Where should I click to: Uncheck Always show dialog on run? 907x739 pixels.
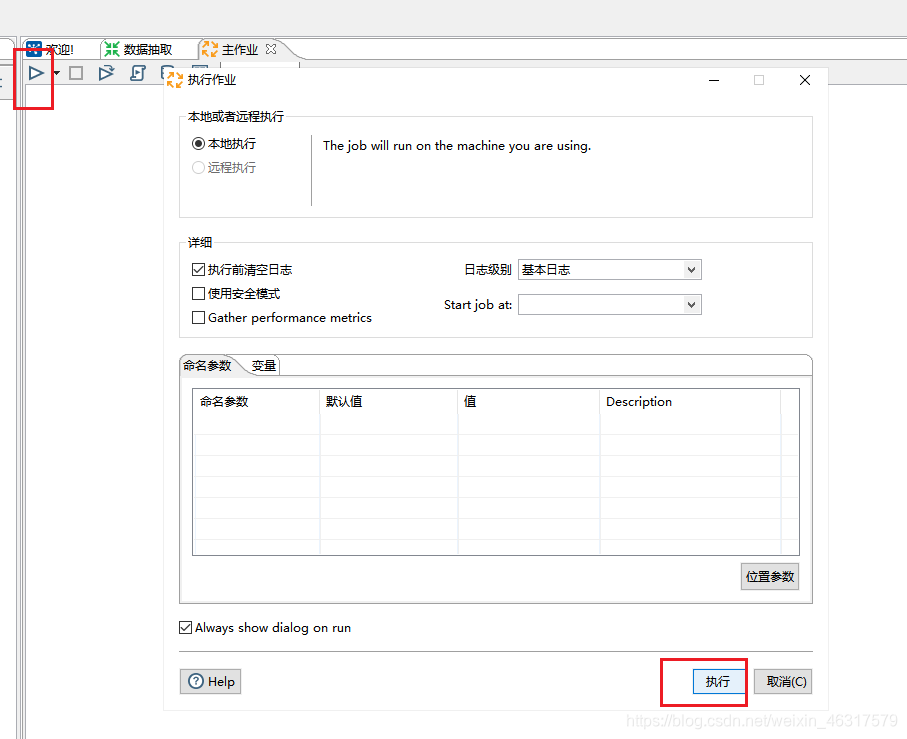[186, 627]
